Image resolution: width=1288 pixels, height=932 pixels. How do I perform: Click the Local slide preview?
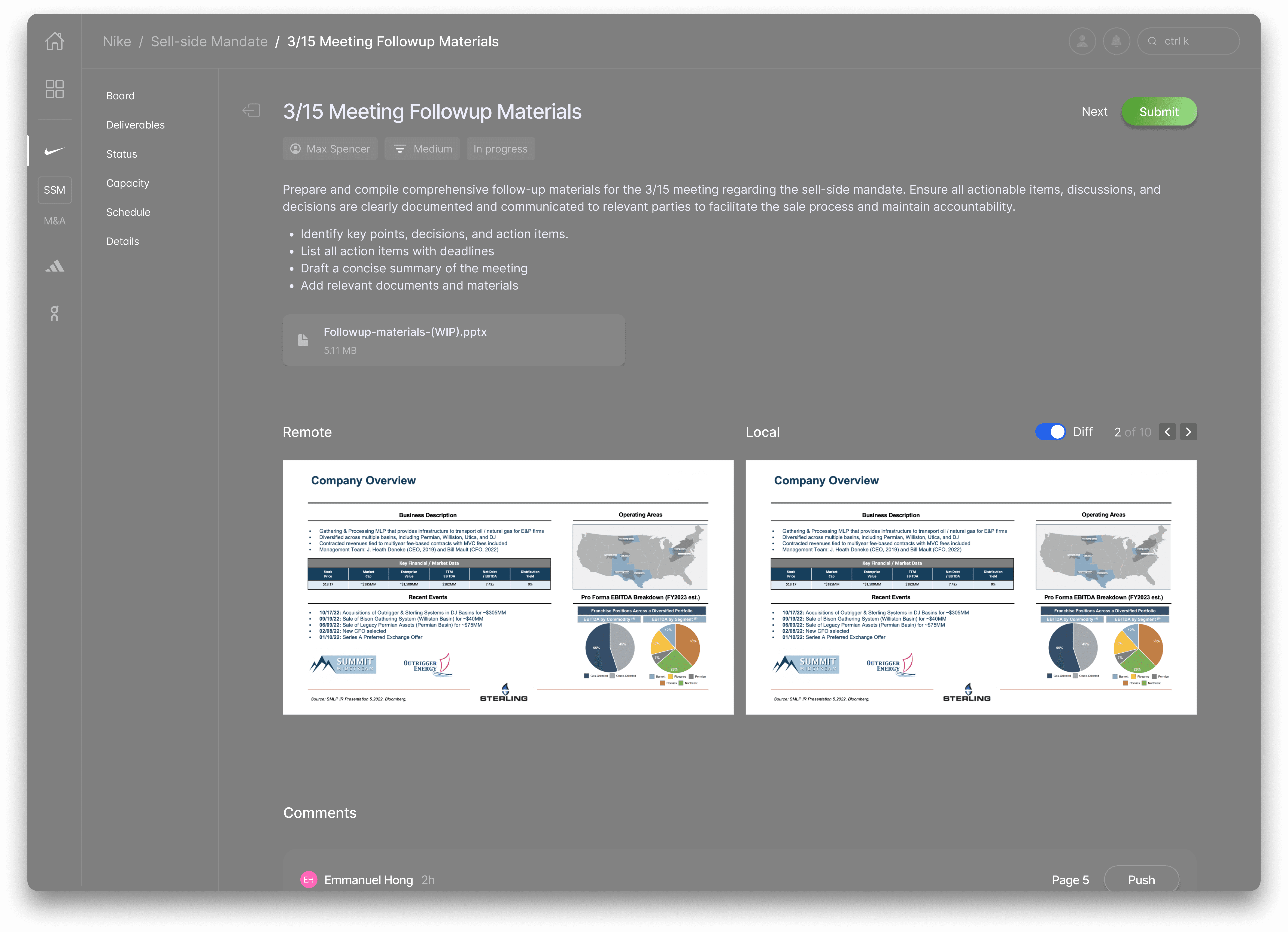pos(971,587)
